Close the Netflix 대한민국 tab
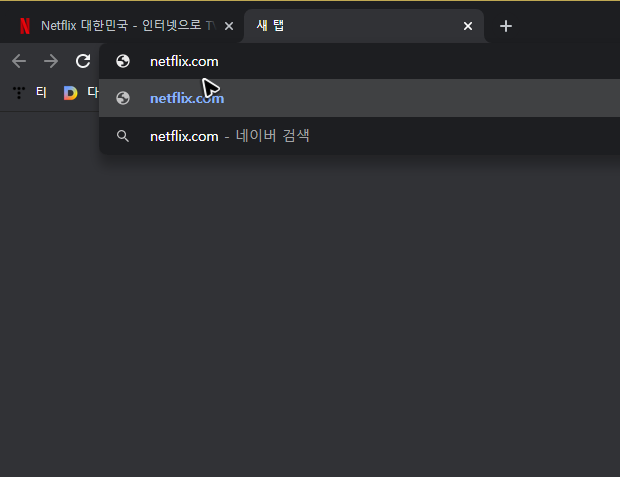This screenshot has height=477, width=620. (229, 26)
